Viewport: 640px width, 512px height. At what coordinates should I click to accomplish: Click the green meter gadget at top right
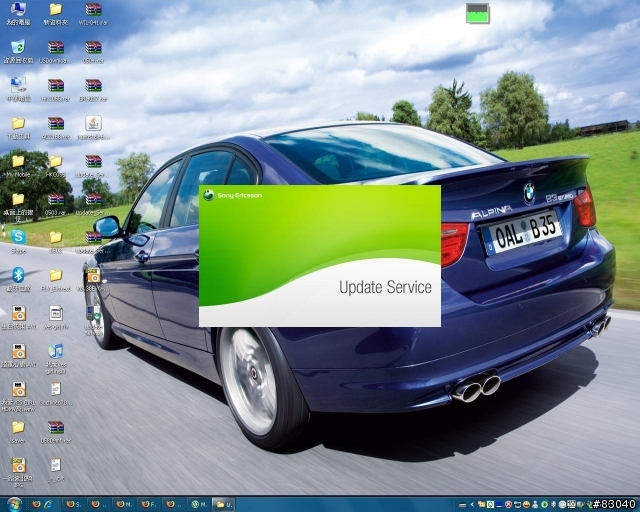click(x=478, y=13)
